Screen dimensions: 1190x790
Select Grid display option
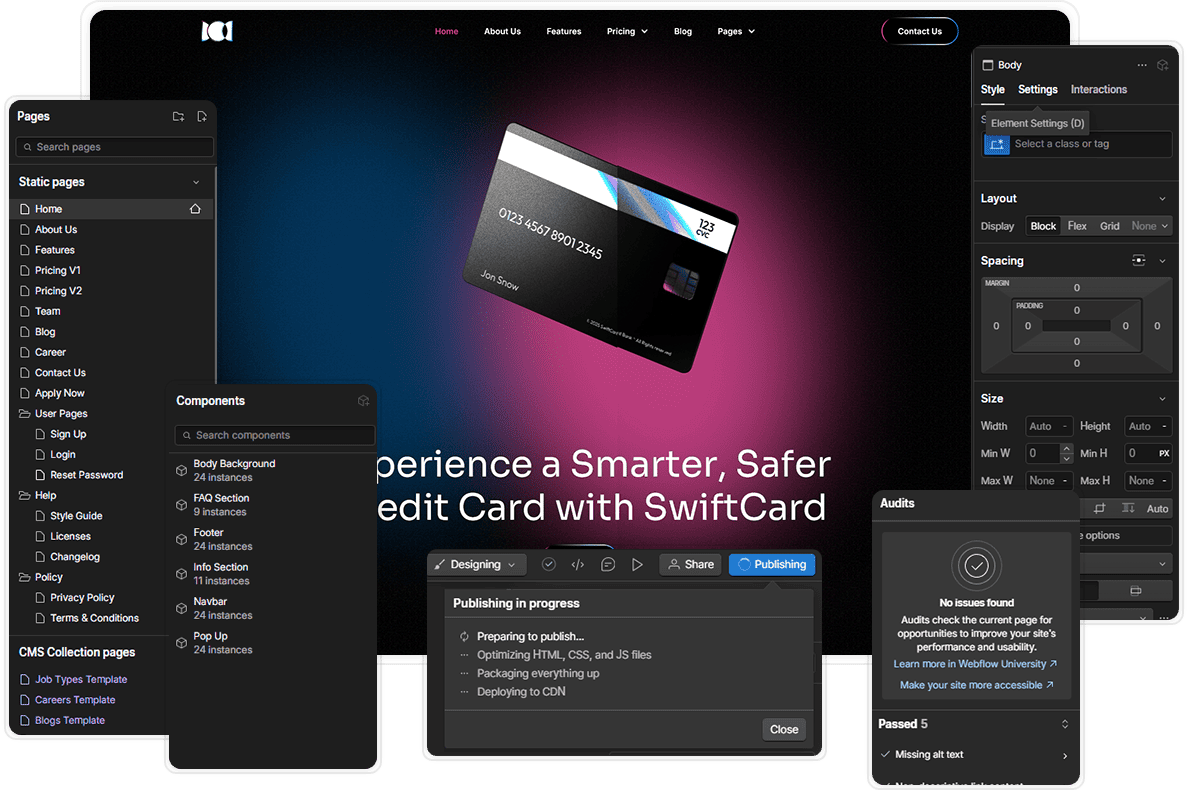coord(1110,226)
